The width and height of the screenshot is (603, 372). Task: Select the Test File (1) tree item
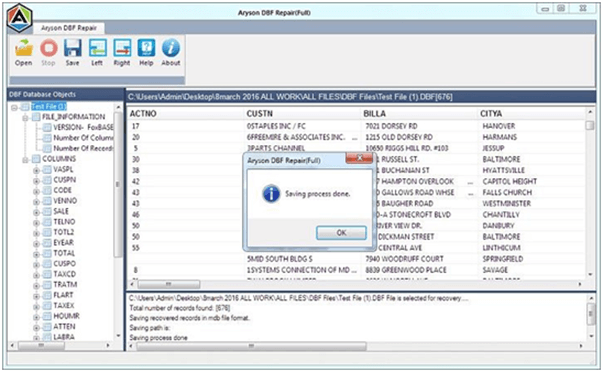(49, 107)
